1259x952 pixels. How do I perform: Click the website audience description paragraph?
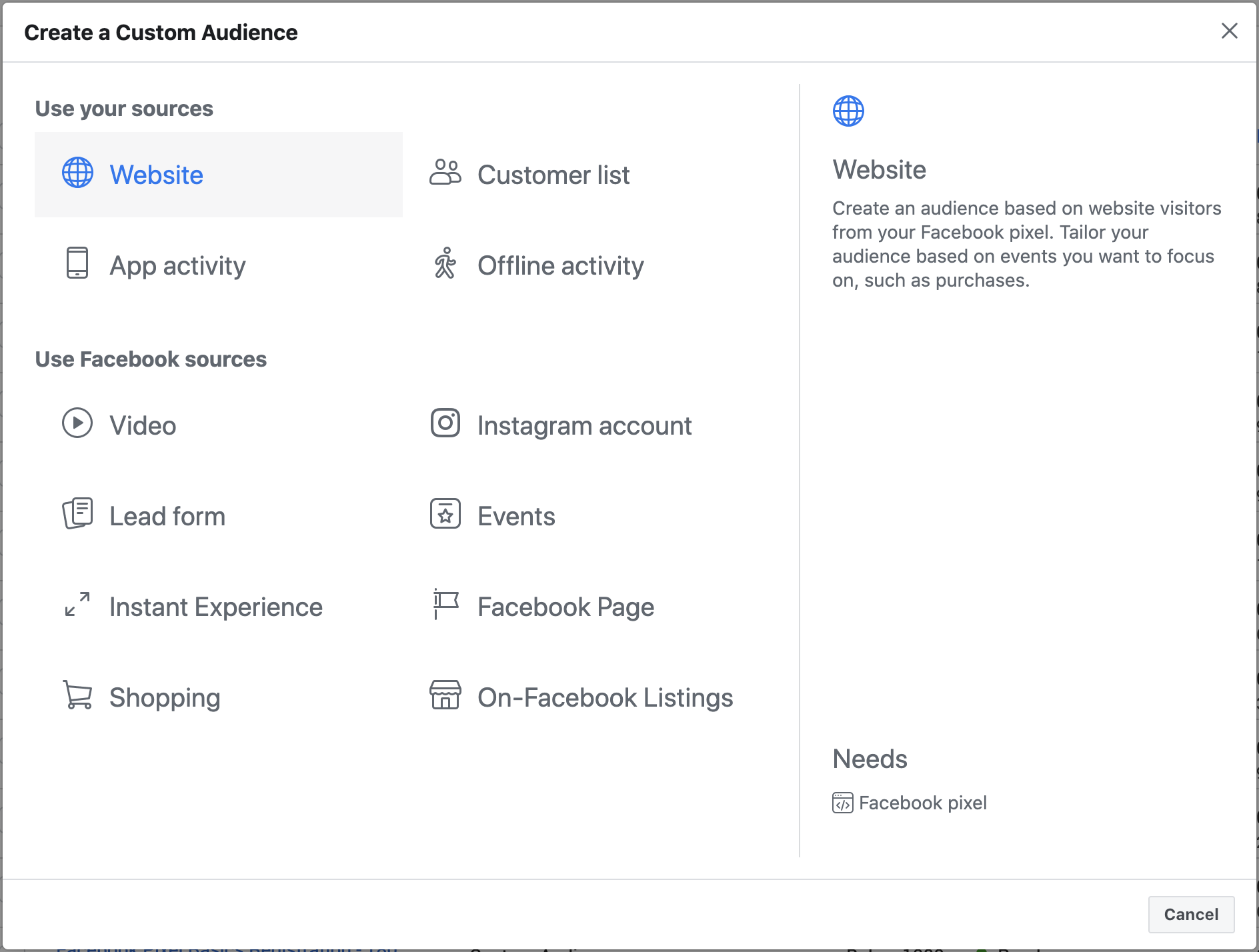tap(1027, 244)
